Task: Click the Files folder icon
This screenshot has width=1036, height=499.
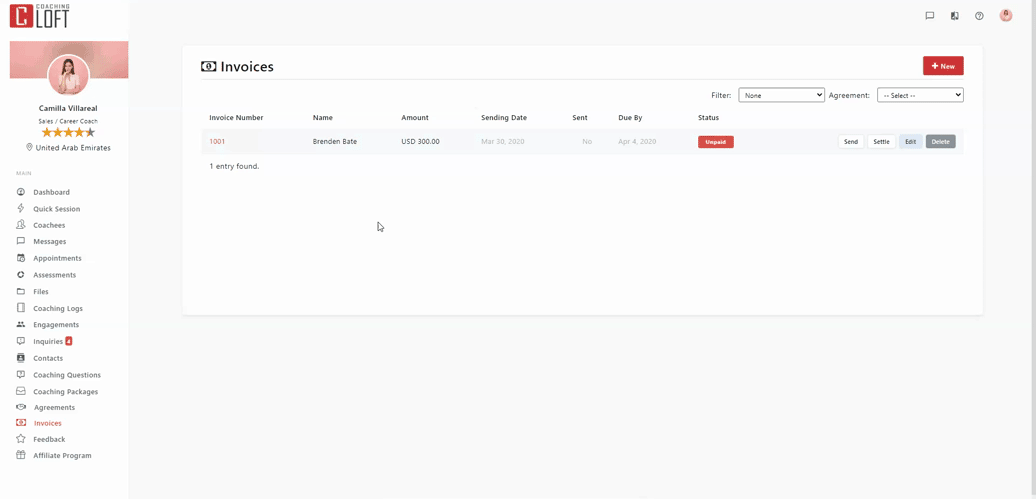Action: pyautogui.click(x=20, y=291)
